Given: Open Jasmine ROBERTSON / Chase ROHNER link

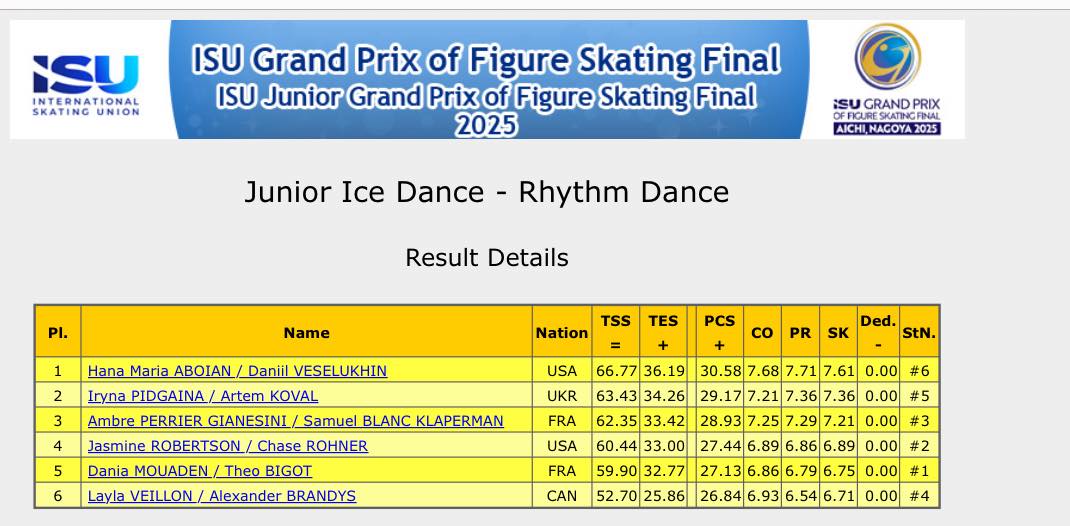Looking at the screenshot, I should pyautogui.click(x=228, y=446).
